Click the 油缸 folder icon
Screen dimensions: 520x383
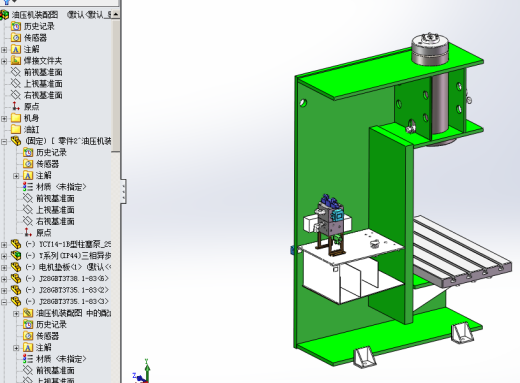tap(16, 129)
